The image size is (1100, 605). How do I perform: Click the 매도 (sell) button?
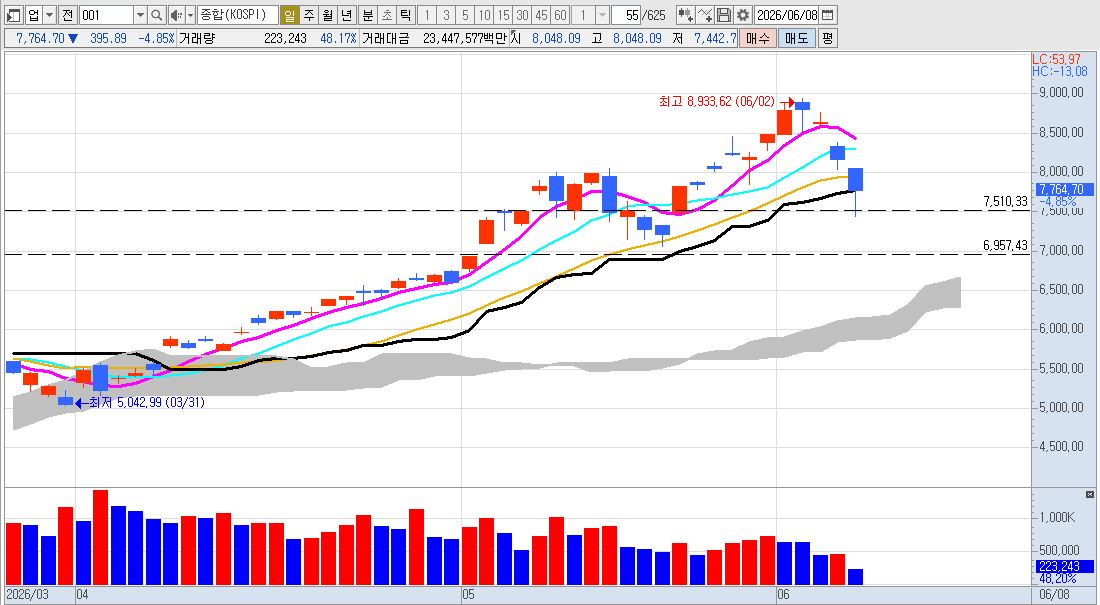tap(797, 38)
